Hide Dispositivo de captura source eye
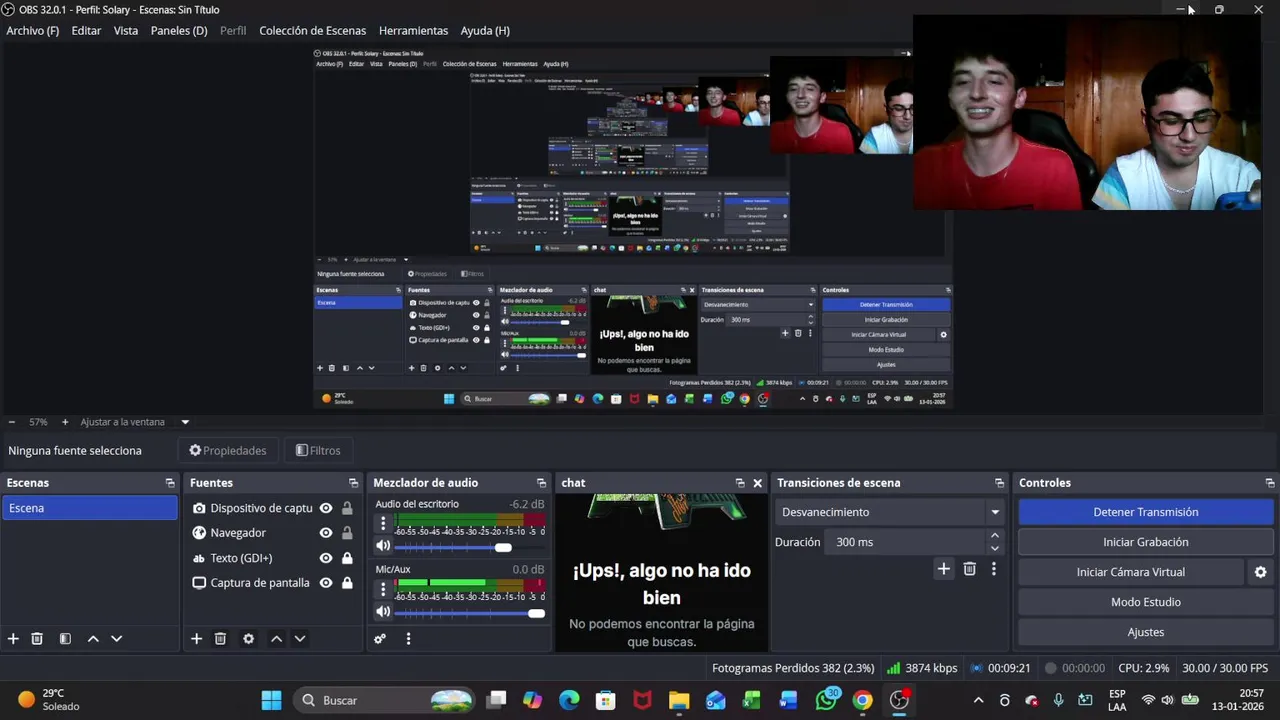 326,508
